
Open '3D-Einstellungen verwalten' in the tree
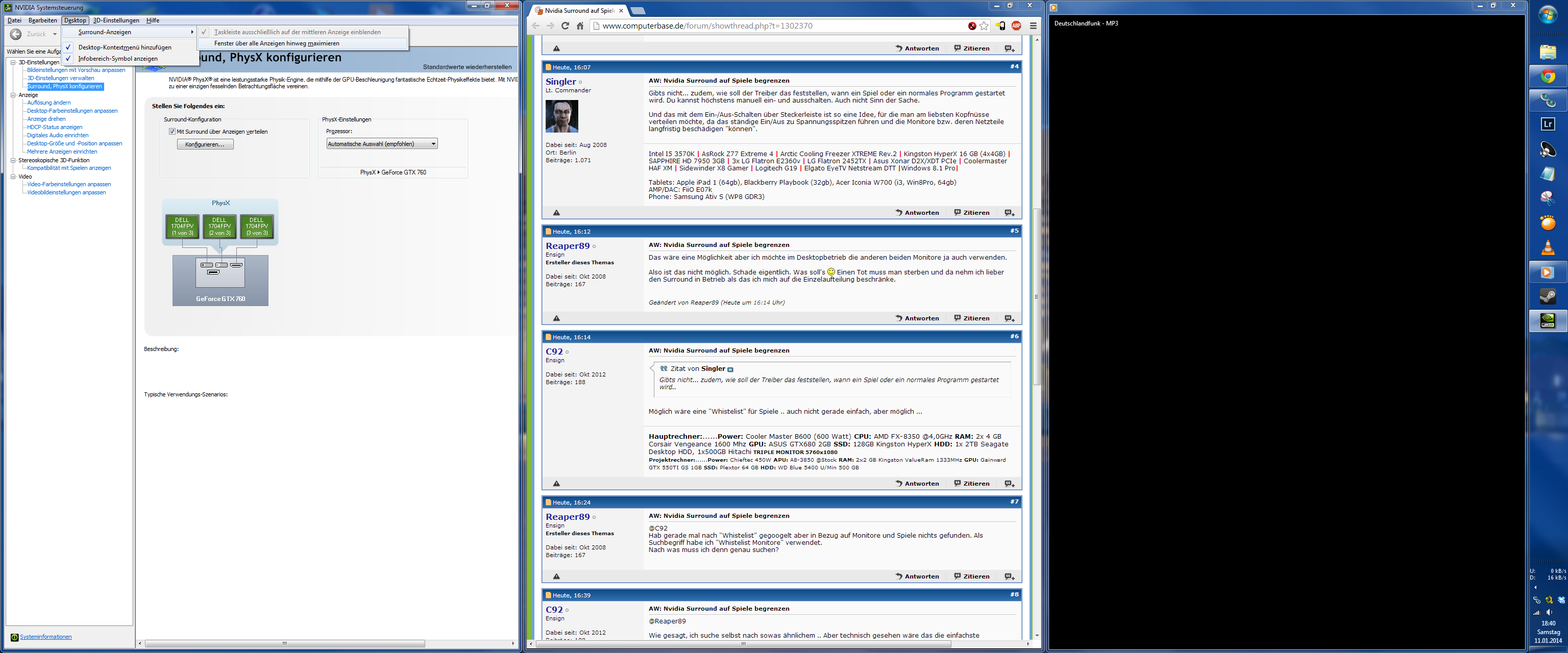point(60,78)
